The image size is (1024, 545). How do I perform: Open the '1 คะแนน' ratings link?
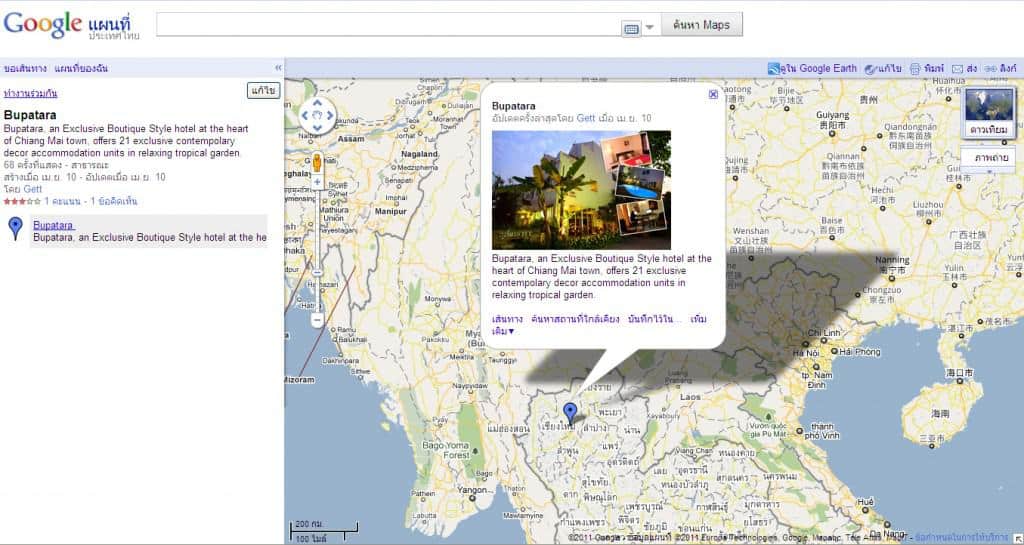(62, 201)
